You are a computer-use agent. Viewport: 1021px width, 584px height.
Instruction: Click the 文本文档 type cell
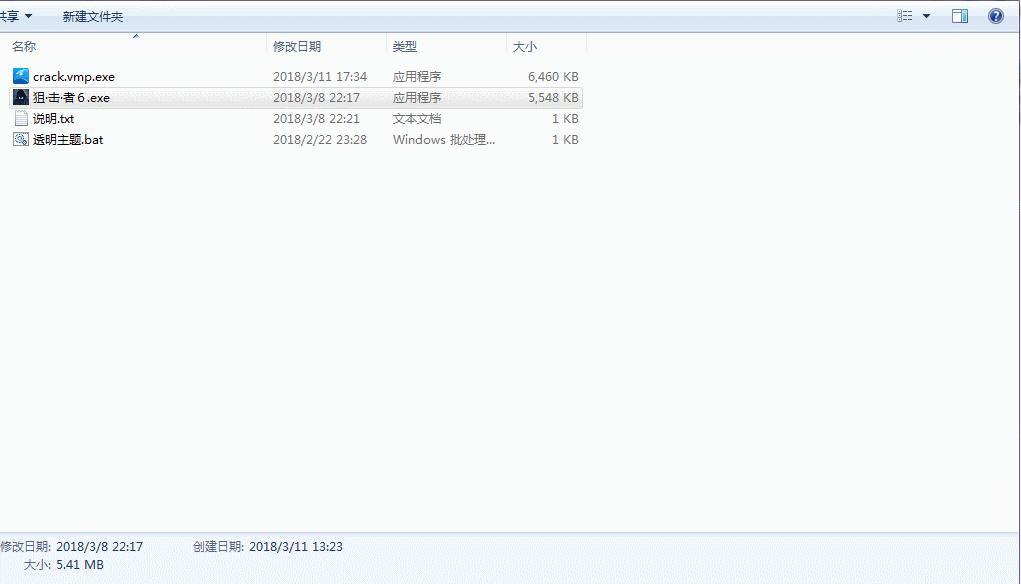click(x=417, y=118)
